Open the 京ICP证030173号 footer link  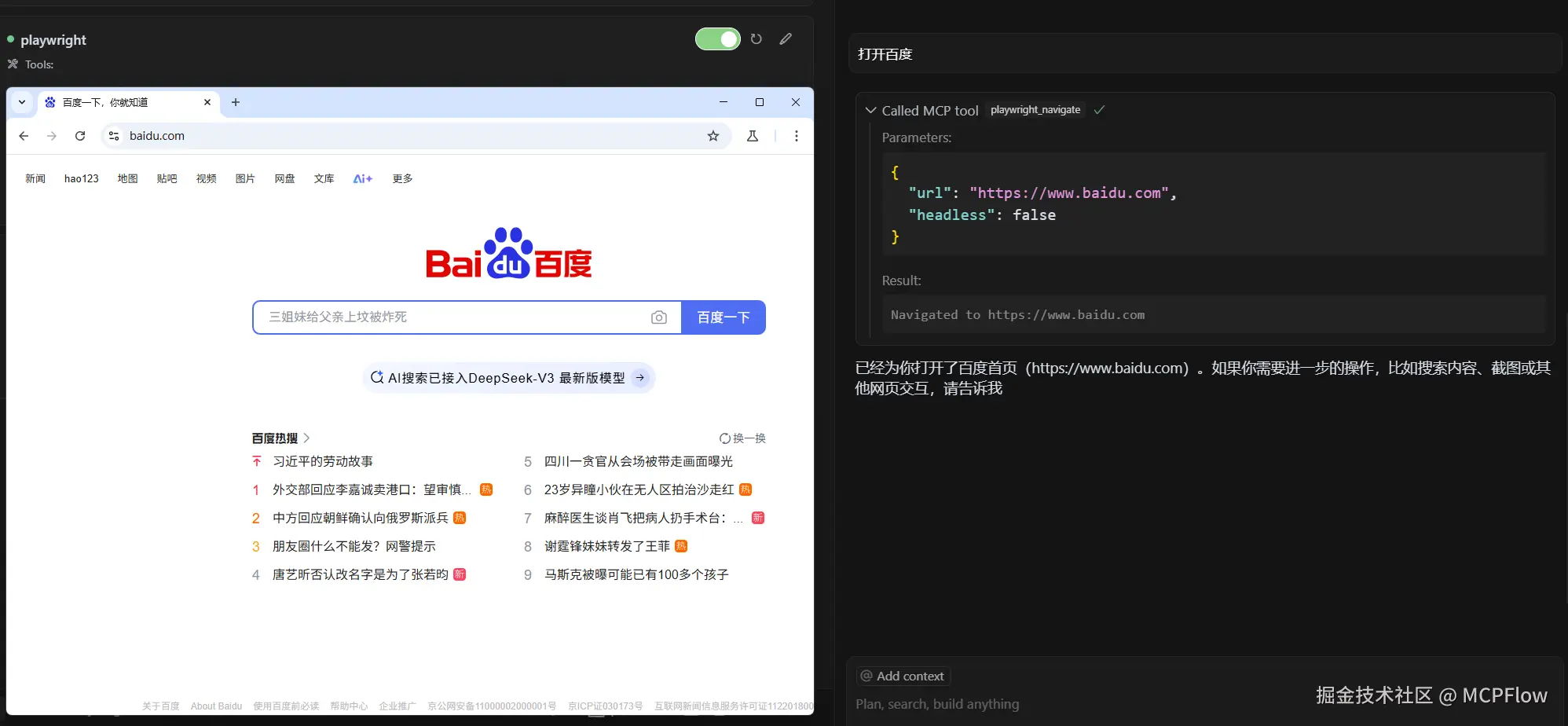click(x=606, y=706)
